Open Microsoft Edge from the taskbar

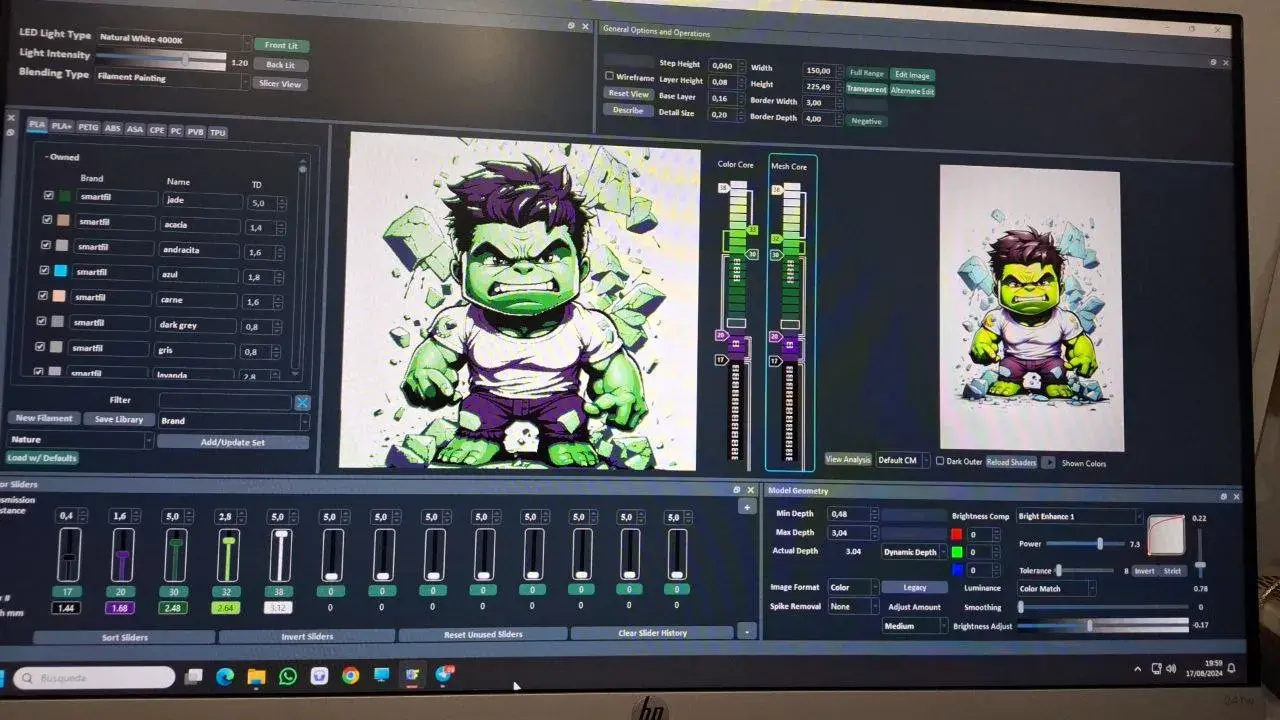[225, 677]
